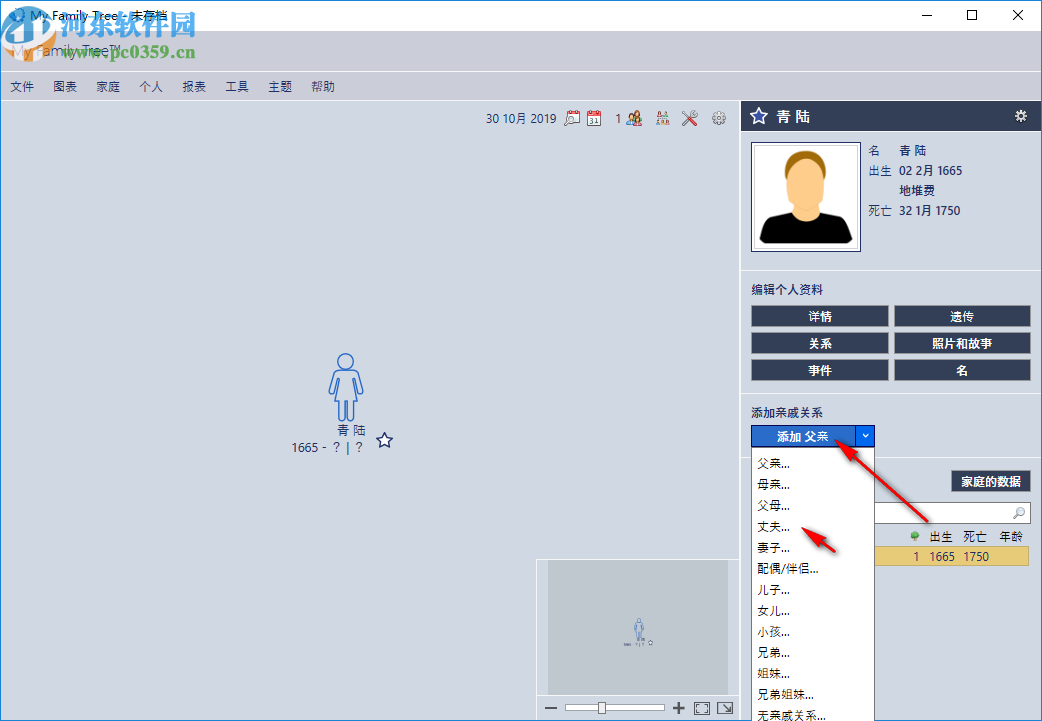Screen dimensions: 1042x721
Task: Click the gray gear settings icon in chart toolbar
Action: pyautogui.click(x=719, y=118)
